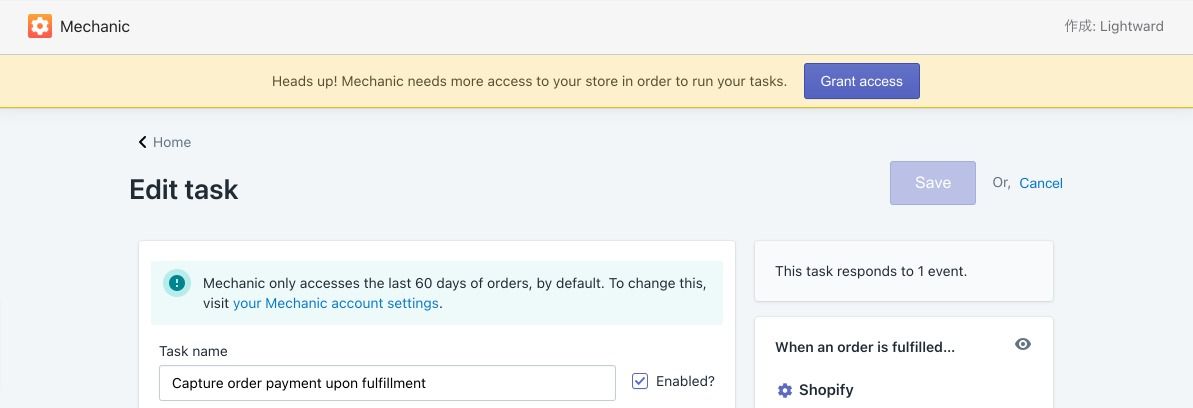Screen dimensions: 1193x408
Task: Cancel editing the task
Action: 1041,183
